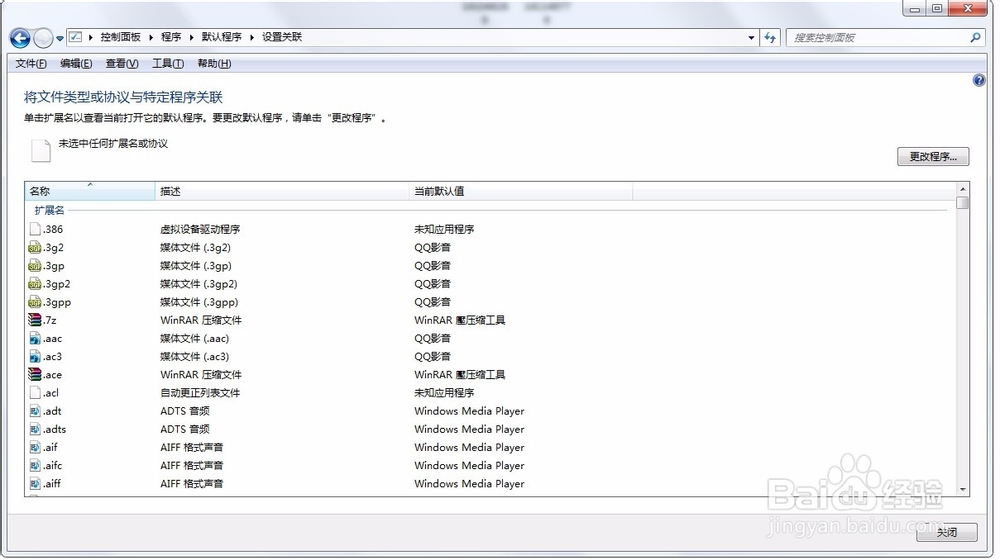Sort by the 描述 column header
The width and height of the screenshot is (1000, 560).
pos(281,191)
